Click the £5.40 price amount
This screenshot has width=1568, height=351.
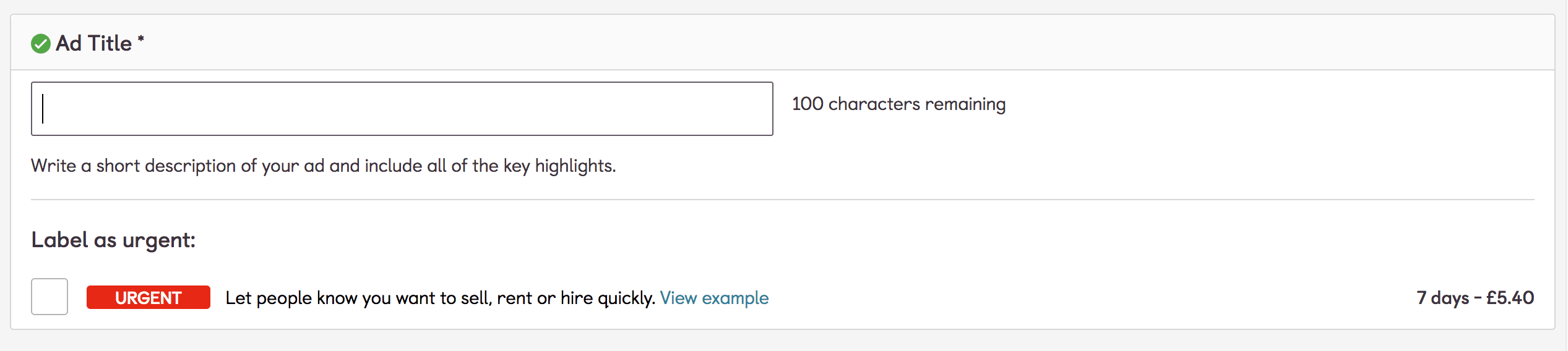tap(1510, 298)
